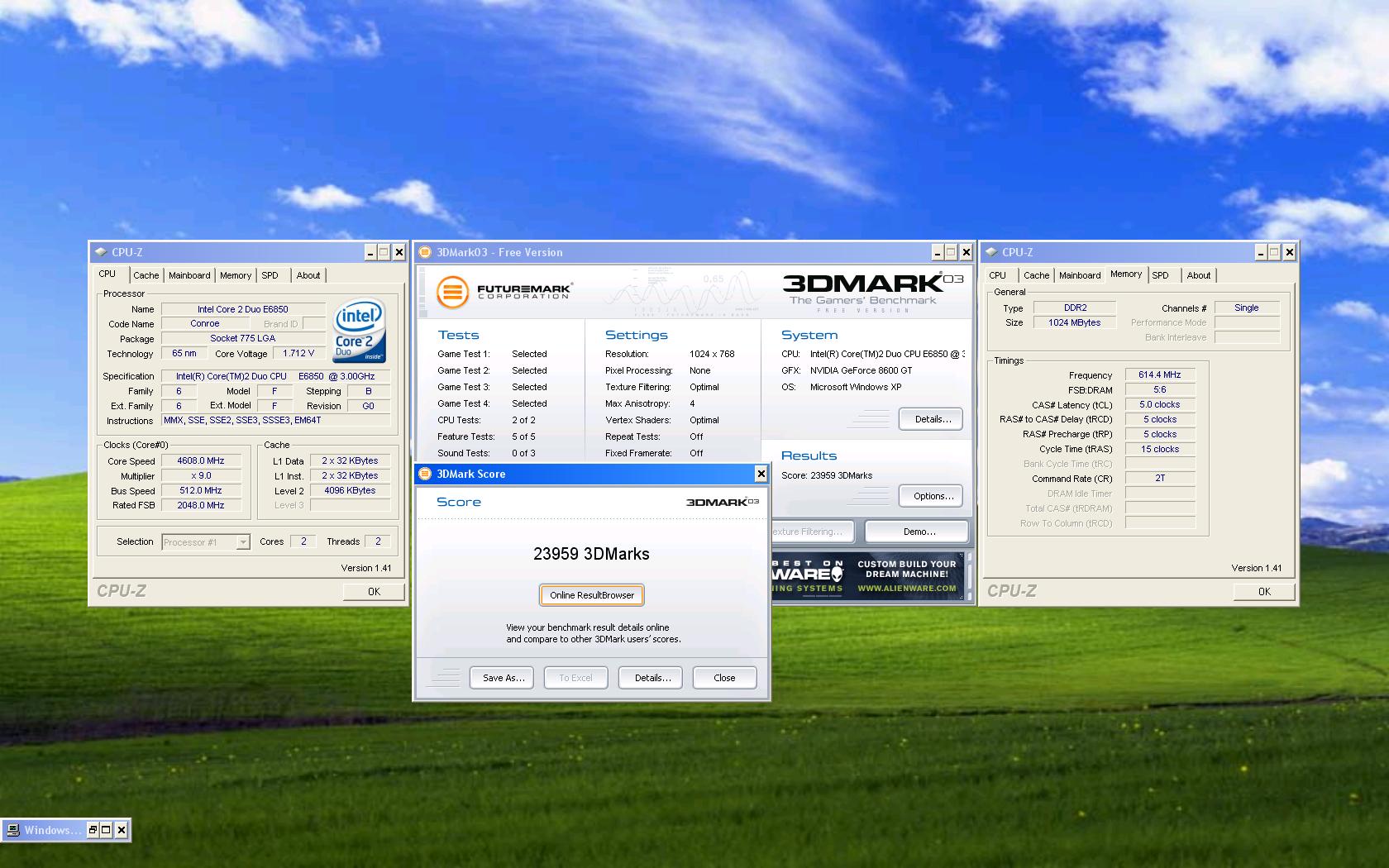Open Mainboard tab in right CPU-Z

coord(1080,275)
